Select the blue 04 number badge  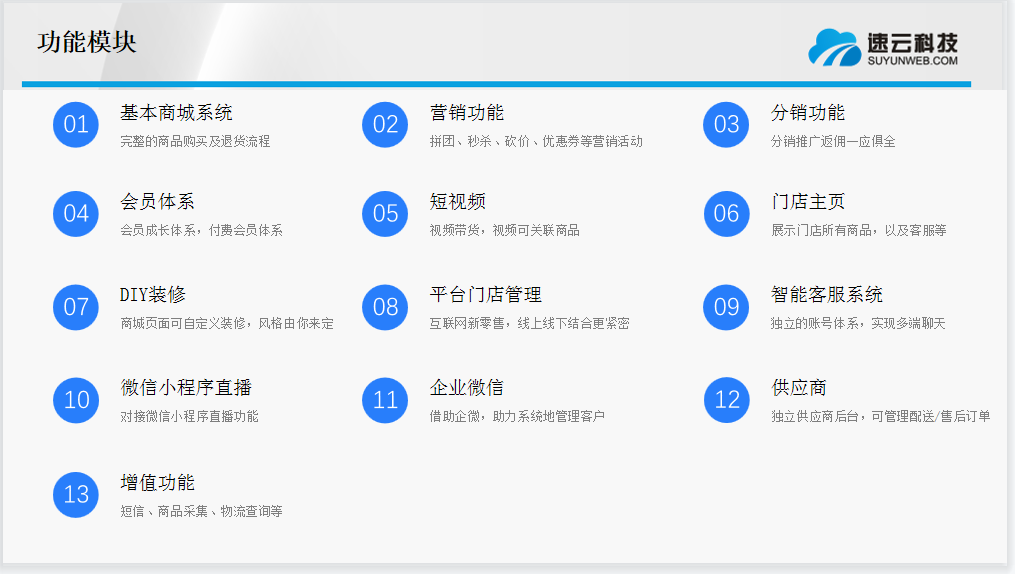tap(76, 214)
